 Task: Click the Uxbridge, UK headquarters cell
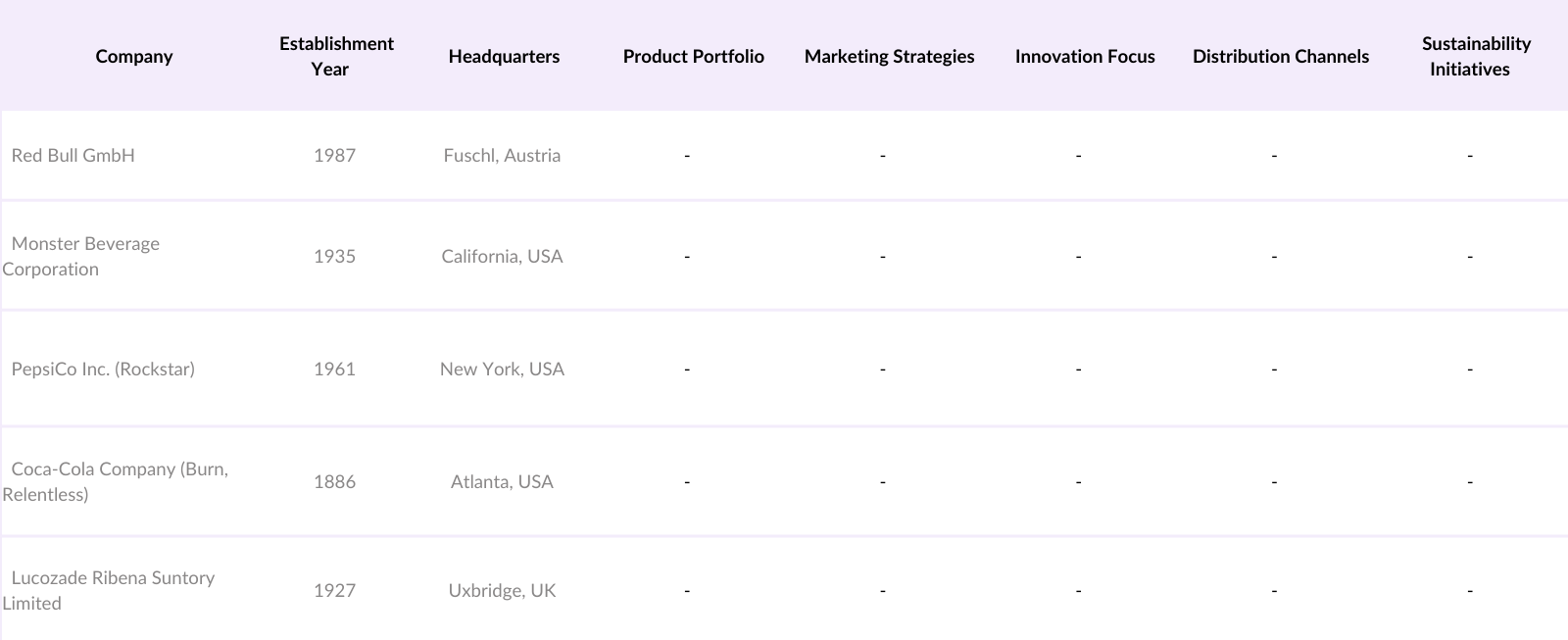click(502, 591)
